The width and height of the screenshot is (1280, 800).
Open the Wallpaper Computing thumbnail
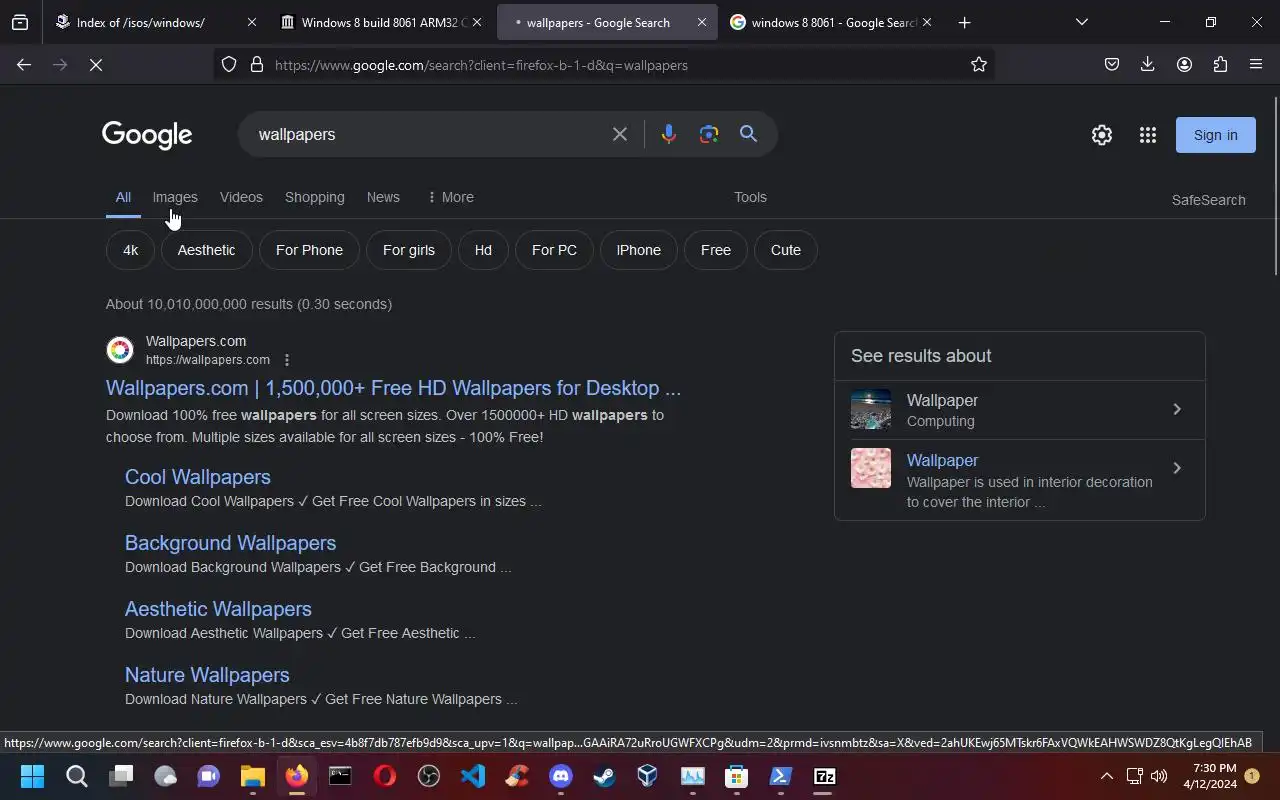click(871, 409)
